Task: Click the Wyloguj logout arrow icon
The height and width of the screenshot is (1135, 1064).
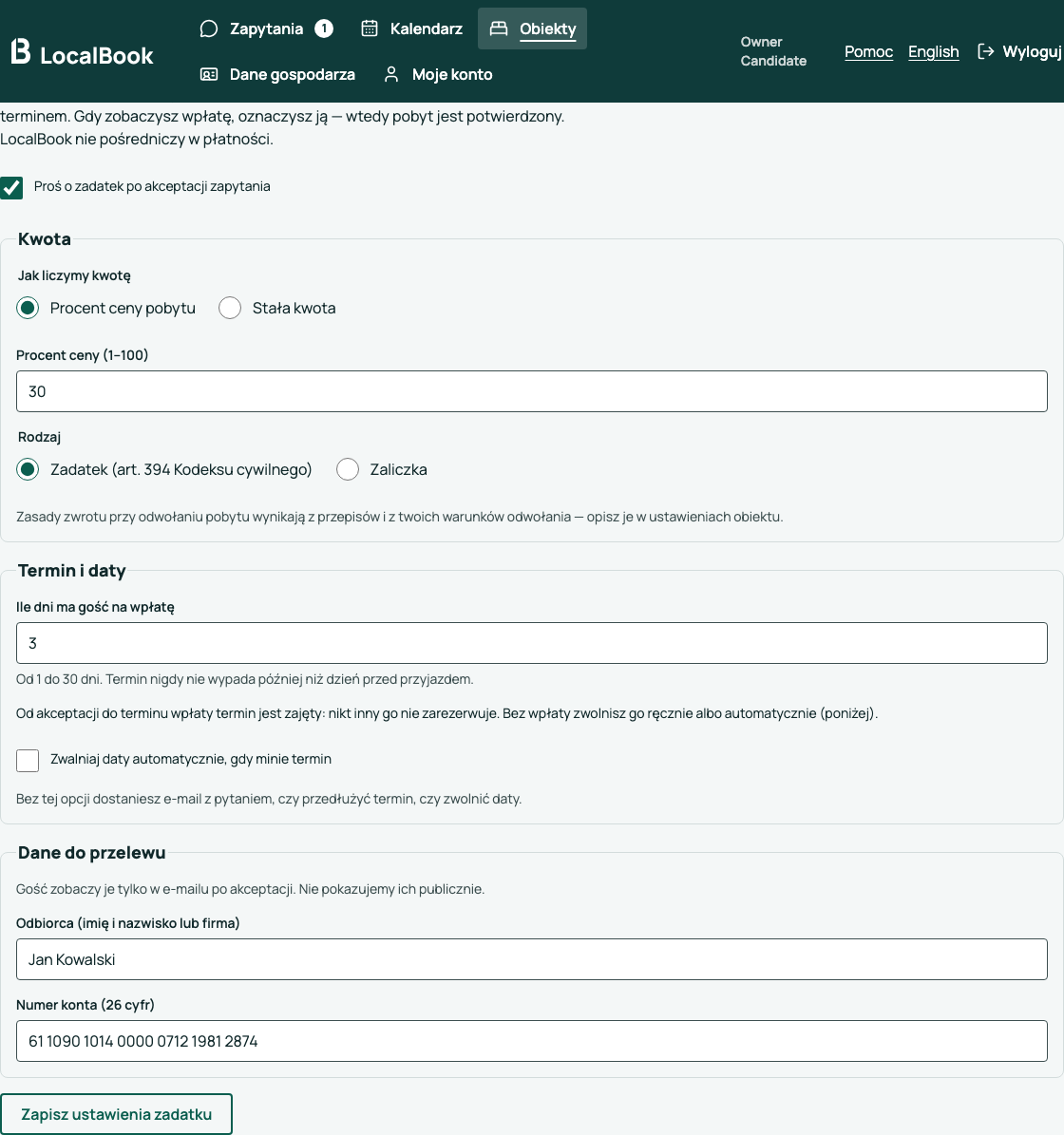Action: pyautogui.click(x=985, y=51)
